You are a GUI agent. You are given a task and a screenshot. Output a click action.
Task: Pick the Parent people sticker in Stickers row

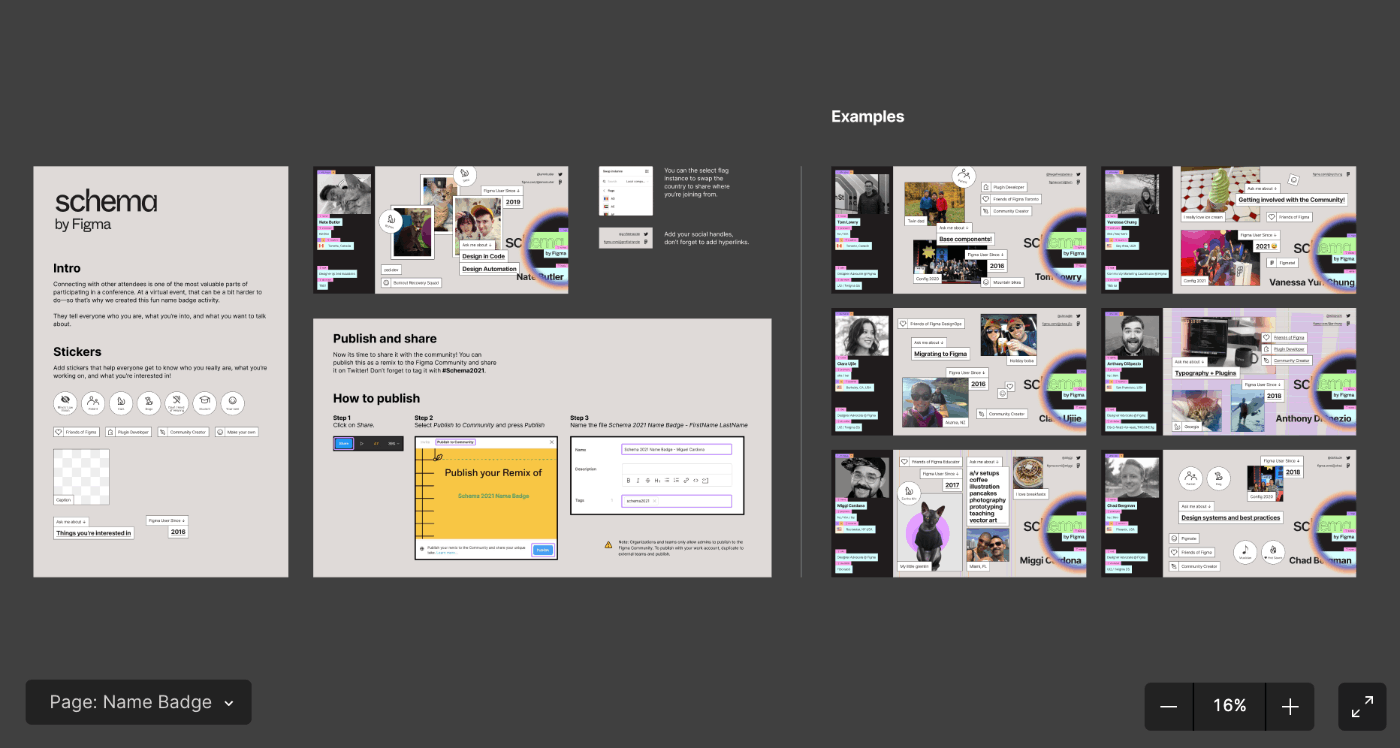(x=93, y=403)
